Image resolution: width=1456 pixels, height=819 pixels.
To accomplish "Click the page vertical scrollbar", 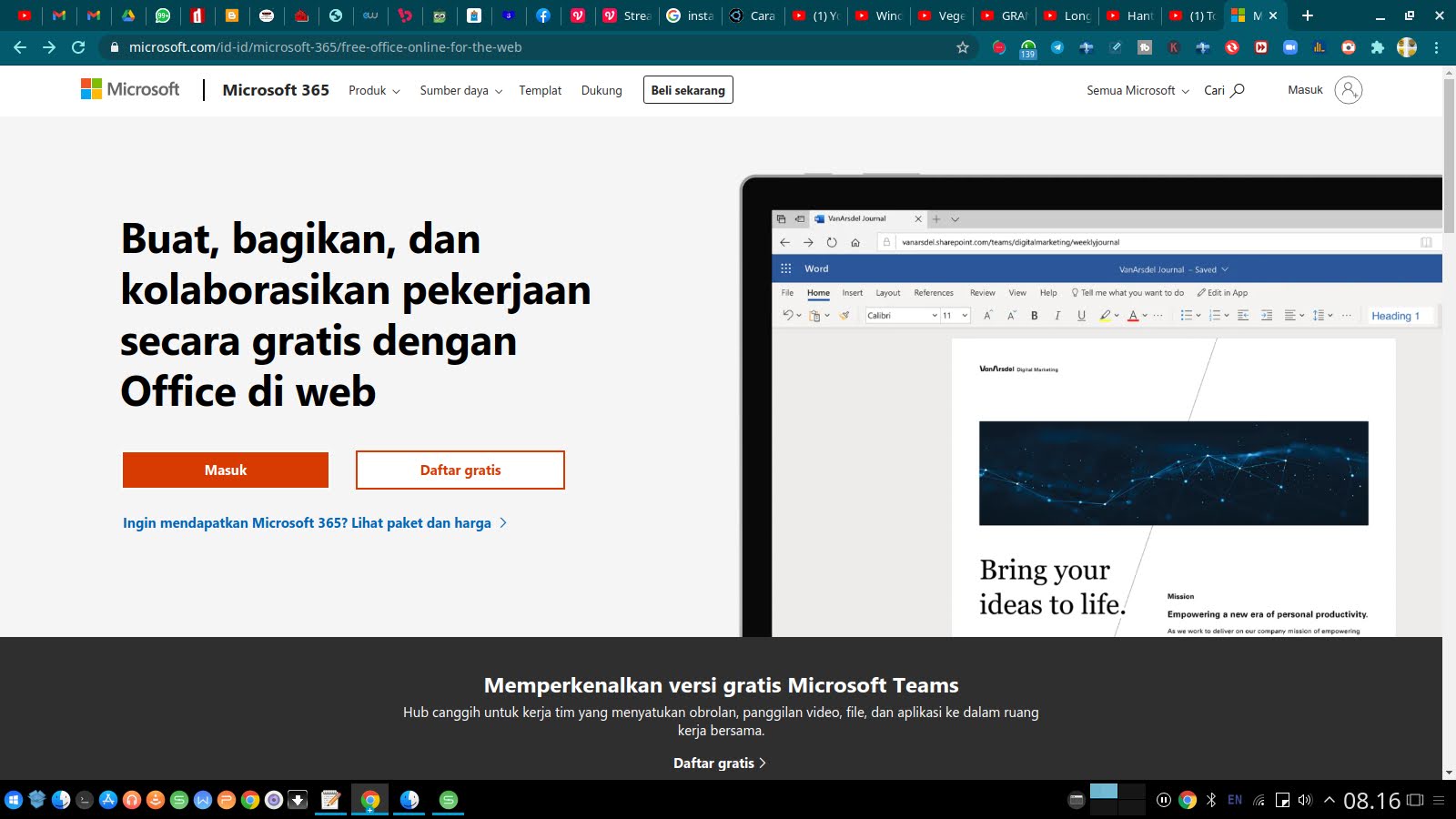I will click(x=1449, y=157).
